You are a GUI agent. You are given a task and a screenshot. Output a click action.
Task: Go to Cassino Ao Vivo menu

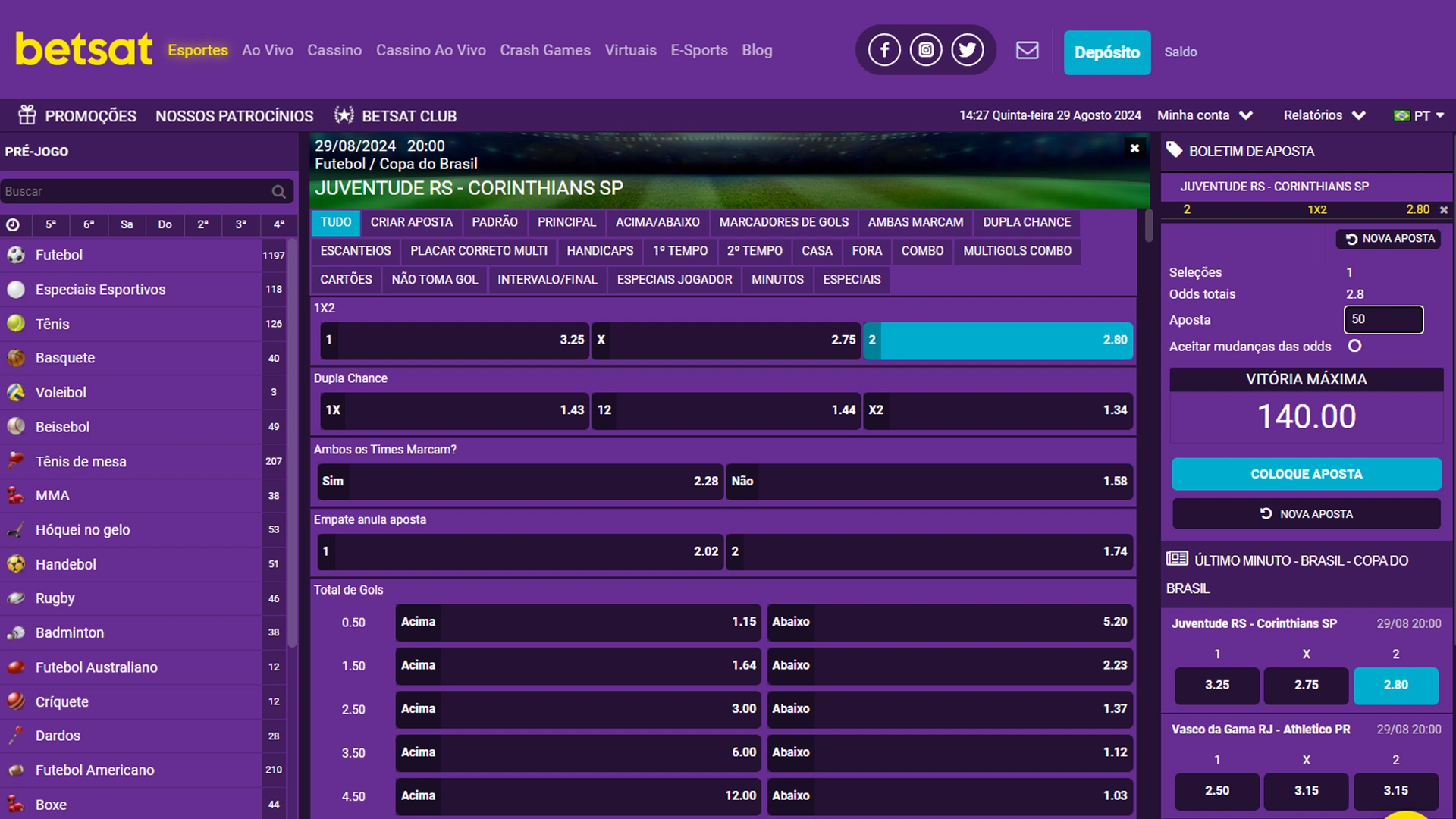431,50
